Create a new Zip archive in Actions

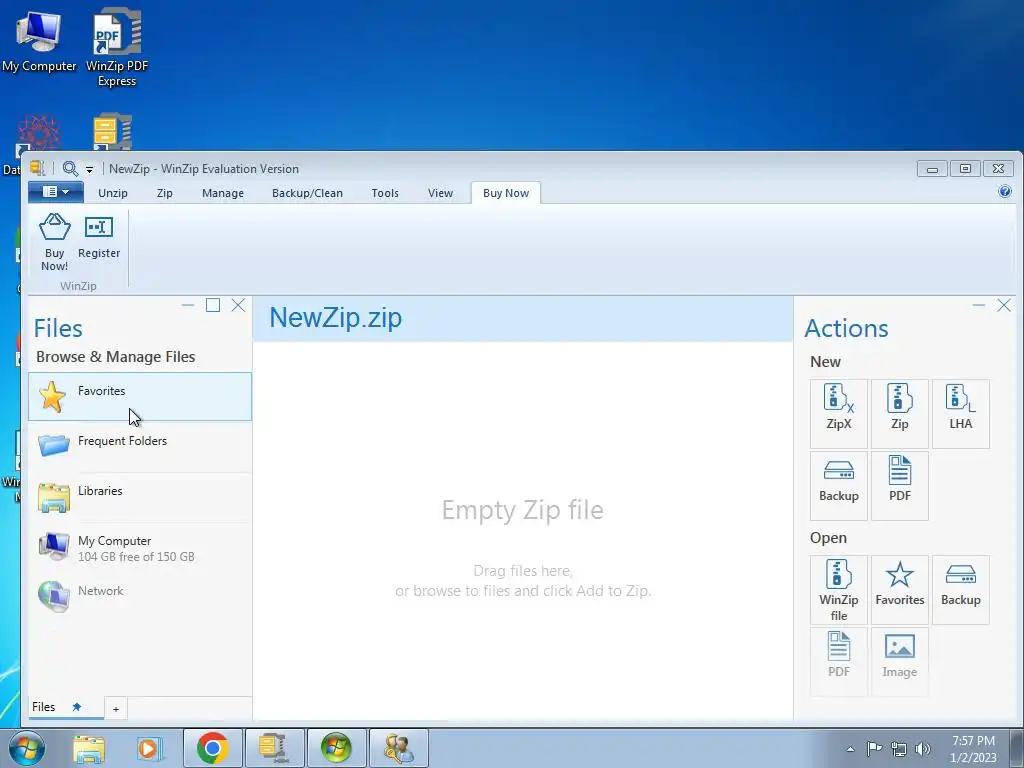[x=899, y=413]
